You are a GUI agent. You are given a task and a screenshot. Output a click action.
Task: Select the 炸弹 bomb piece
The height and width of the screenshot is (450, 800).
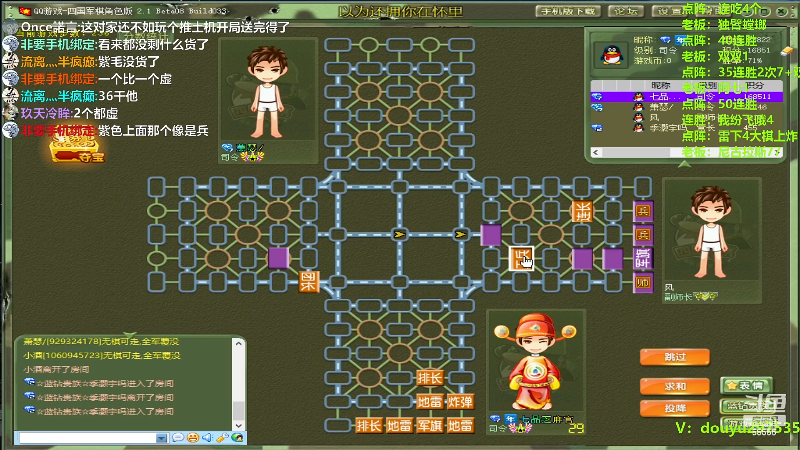point(460,402)
